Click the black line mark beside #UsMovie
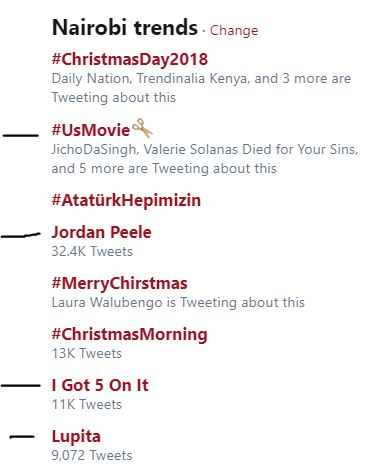Image resolution: width=376 pixels, height=474 pixels. (21, 135)
